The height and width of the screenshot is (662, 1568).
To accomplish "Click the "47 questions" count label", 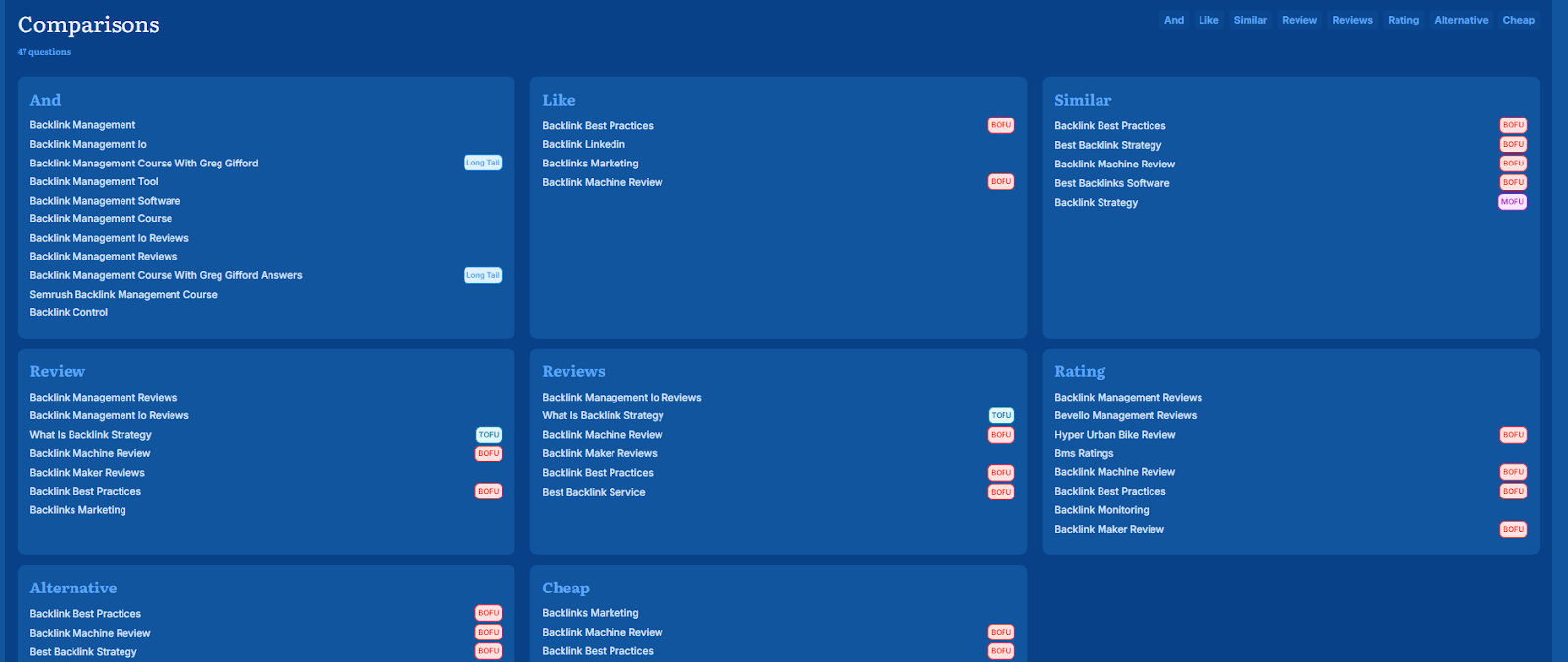I will (44, 52).
